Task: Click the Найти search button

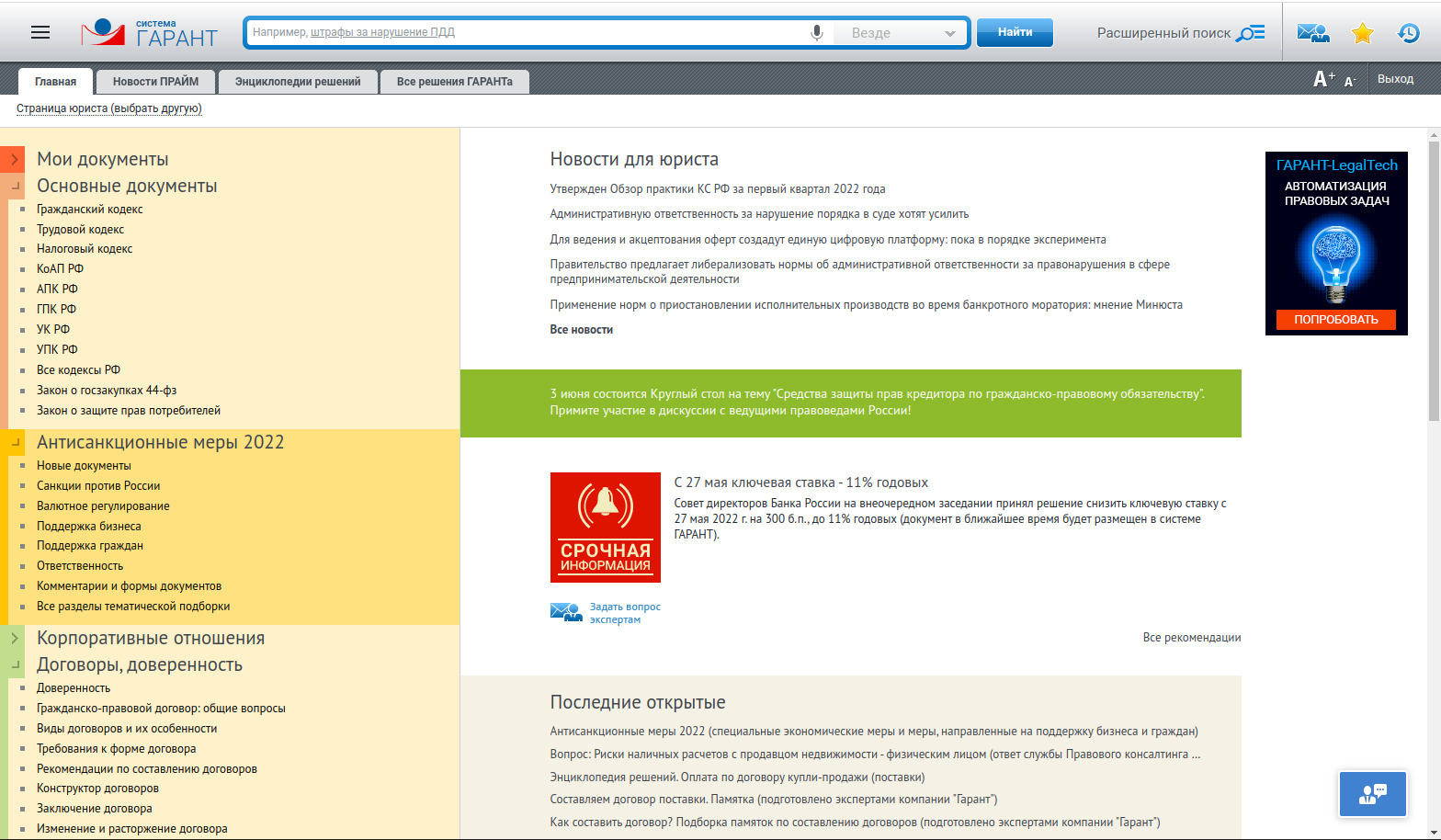Action: (1015, 32)
